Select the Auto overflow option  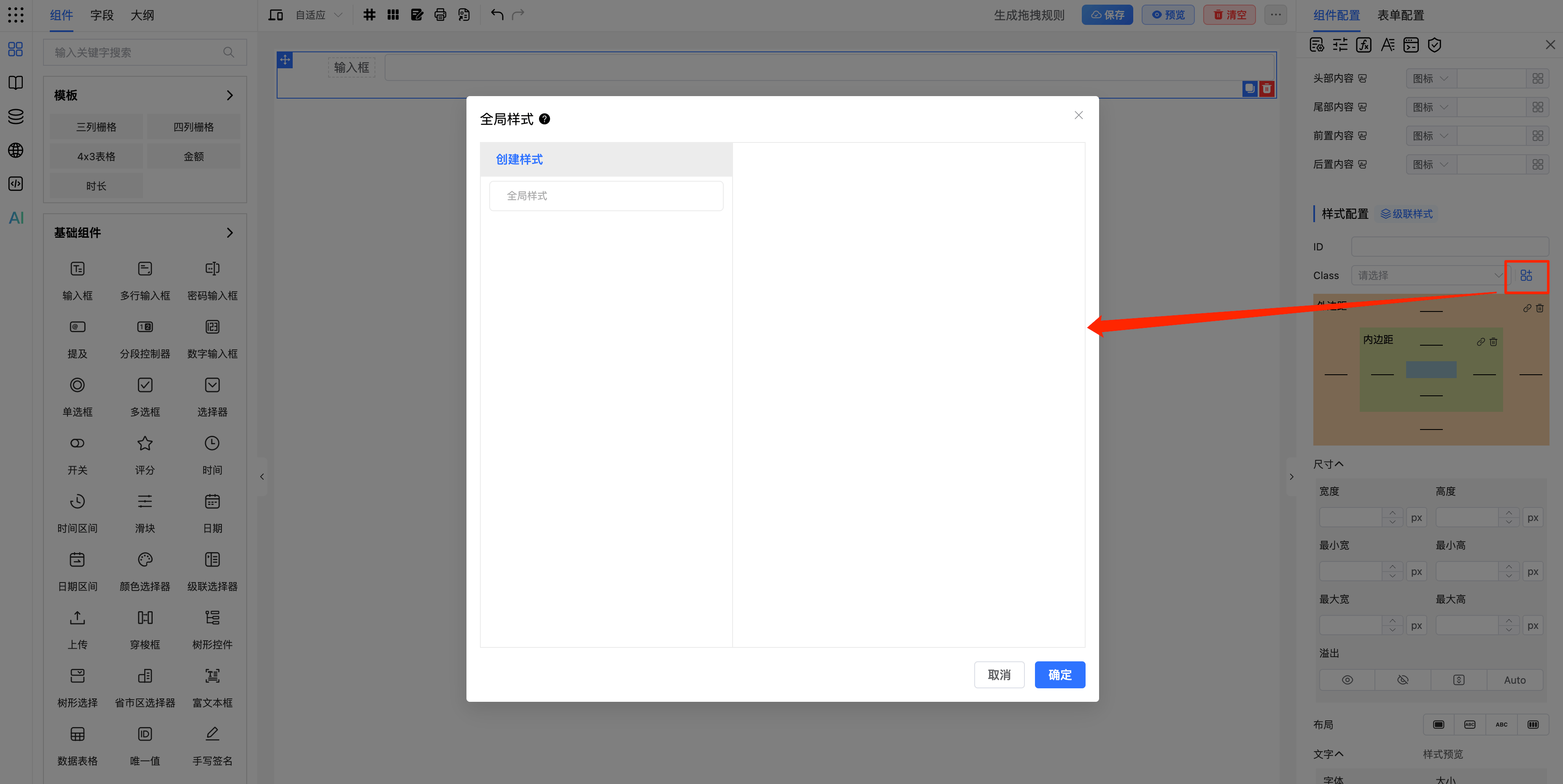(x=1514, y=680)
